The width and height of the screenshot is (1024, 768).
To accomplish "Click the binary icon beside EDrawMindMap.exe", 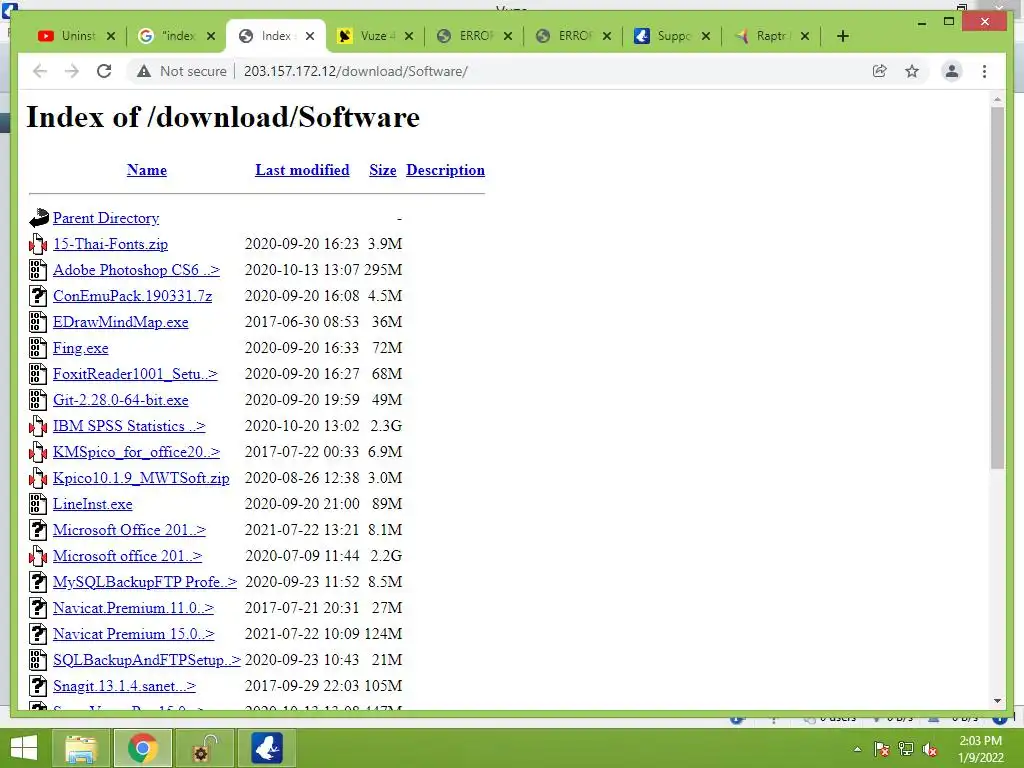I will click(x=39, y=322).
